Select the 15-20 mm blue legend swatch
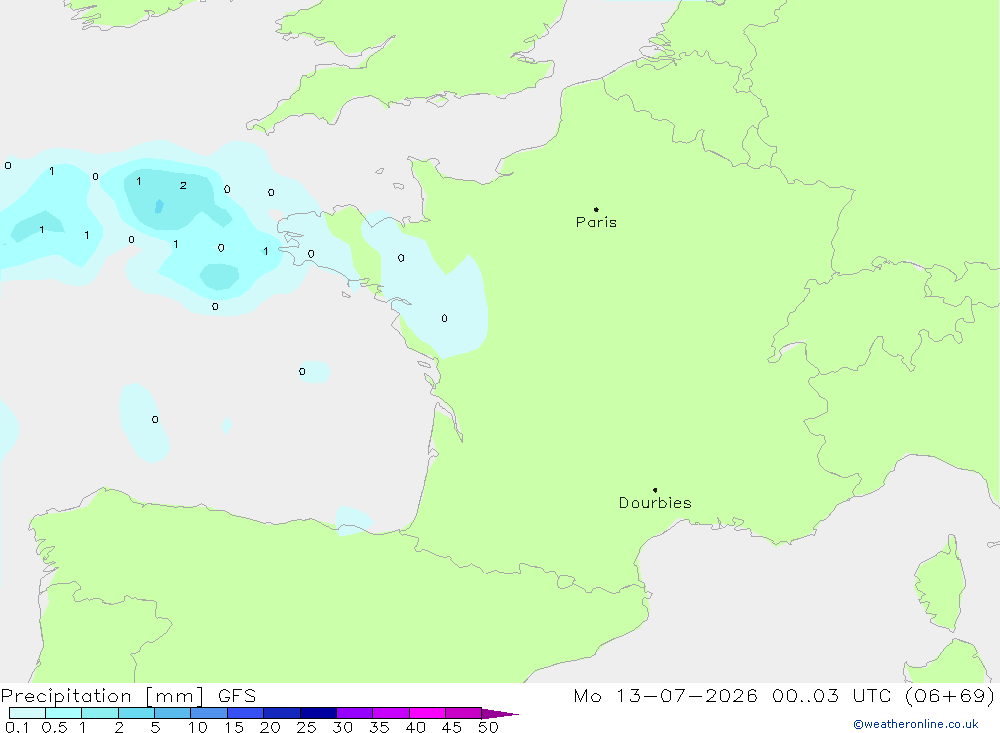Screen dimensions: 1000x733 click(246, 713)
